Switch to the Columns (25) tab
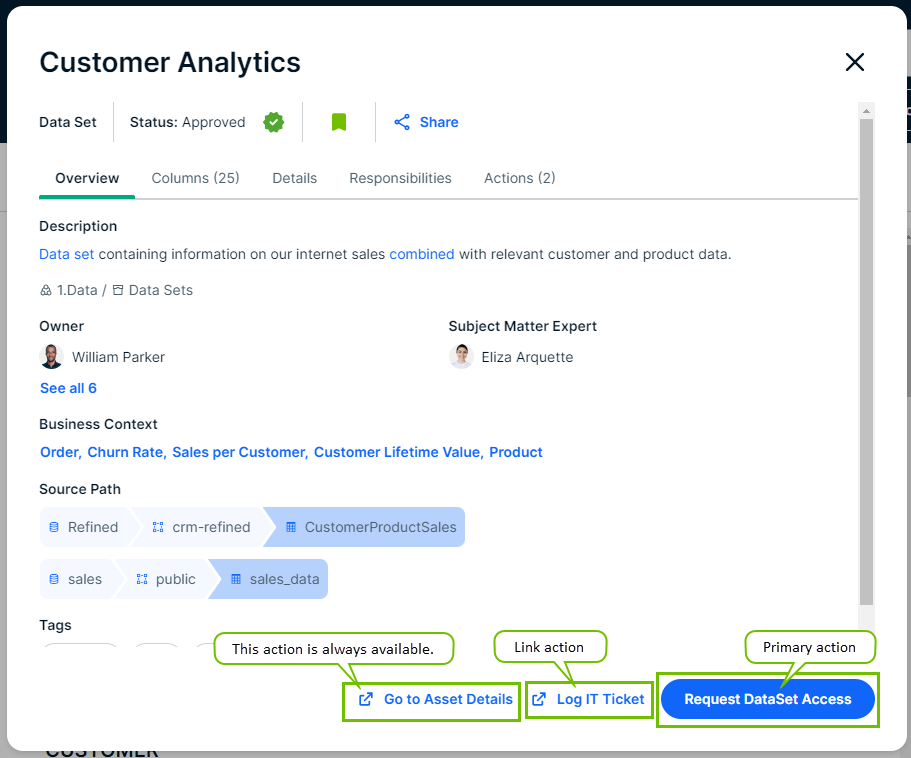The height and width of the screenshot is (758, 911). tap(195, 178)
